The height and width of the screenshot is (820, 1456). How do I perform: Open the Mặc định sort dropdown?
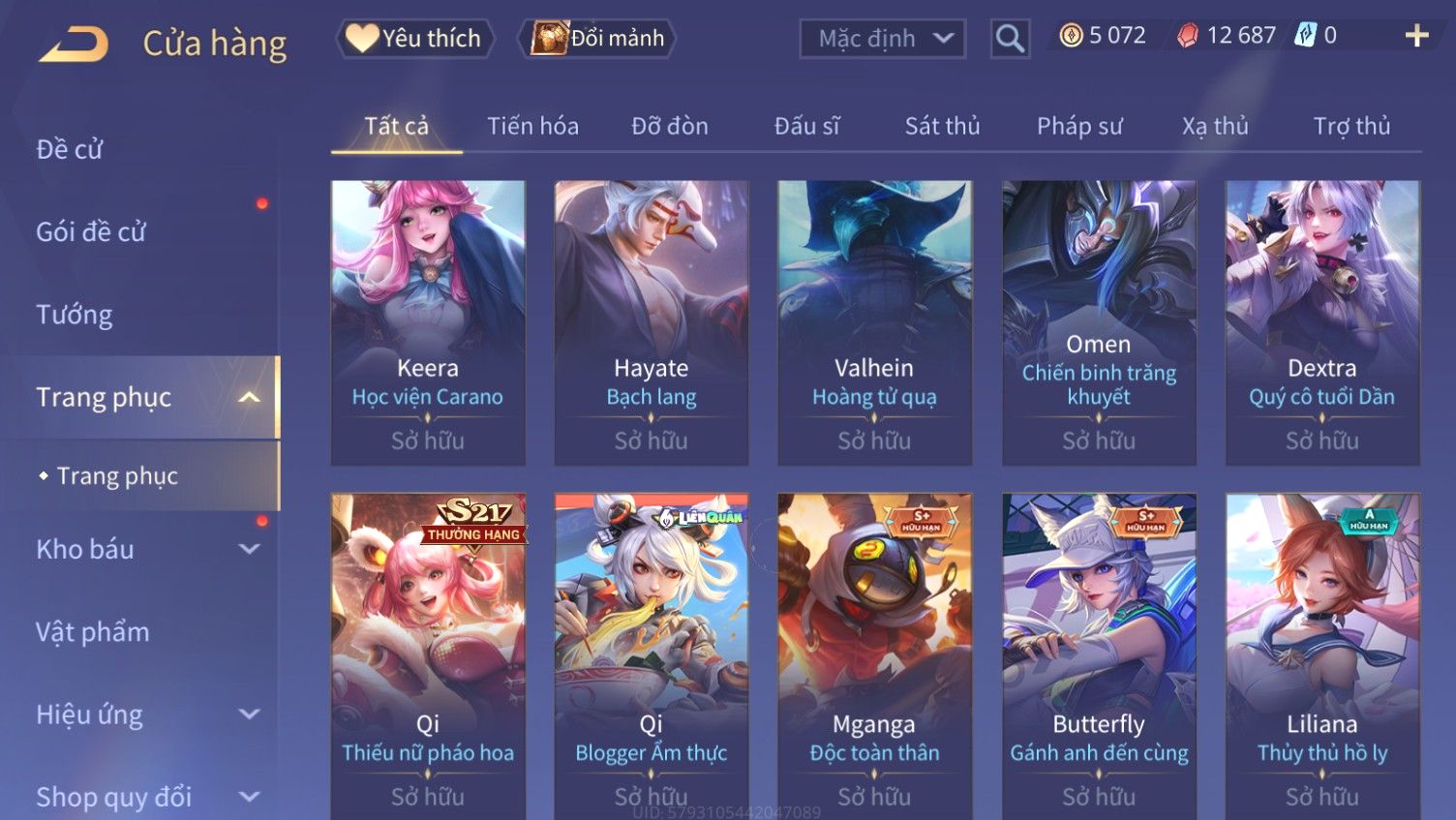tap(882, 39)
